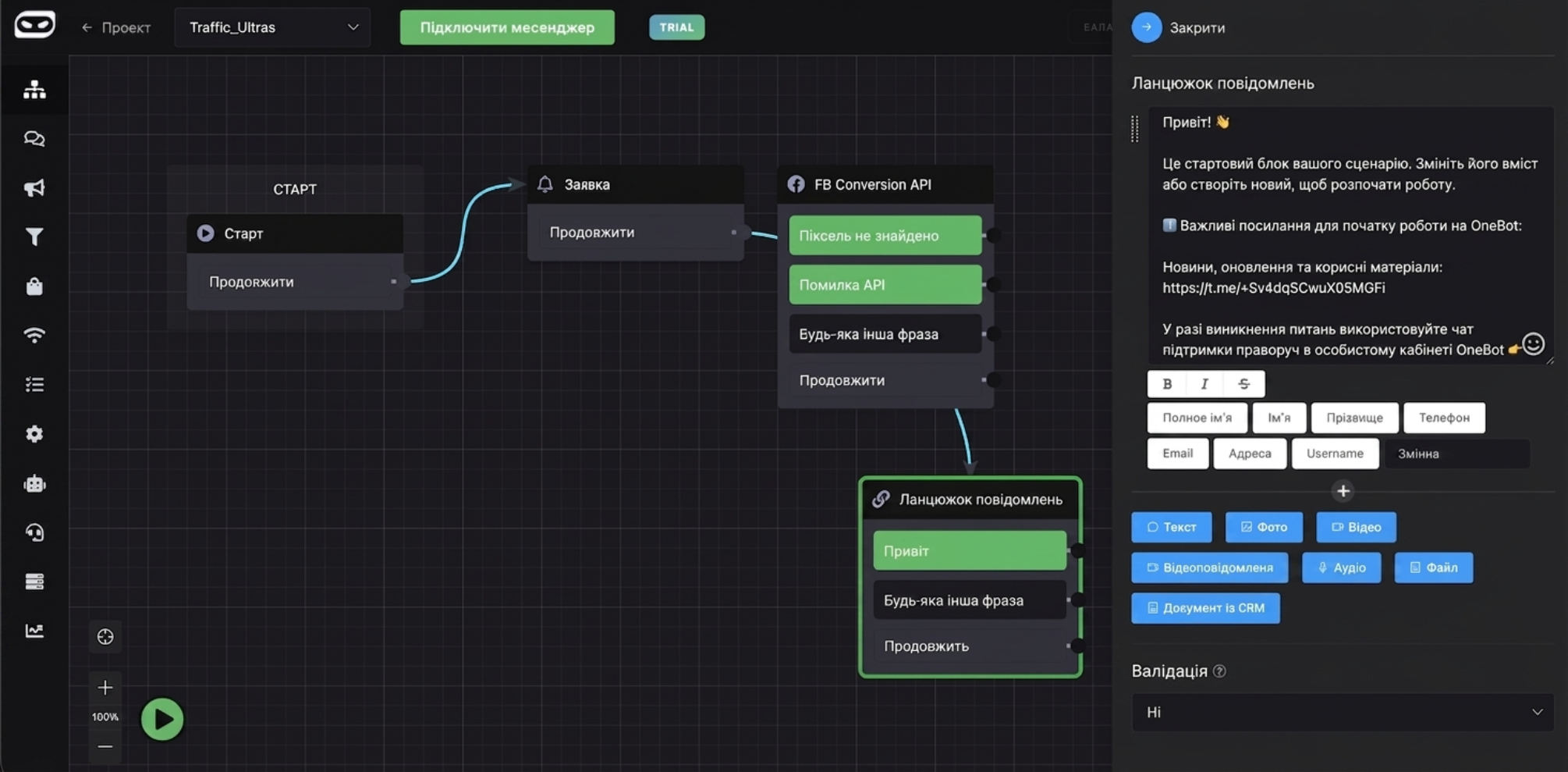Run scenario with green play button

pyautogui.click(x=162, y=719)
